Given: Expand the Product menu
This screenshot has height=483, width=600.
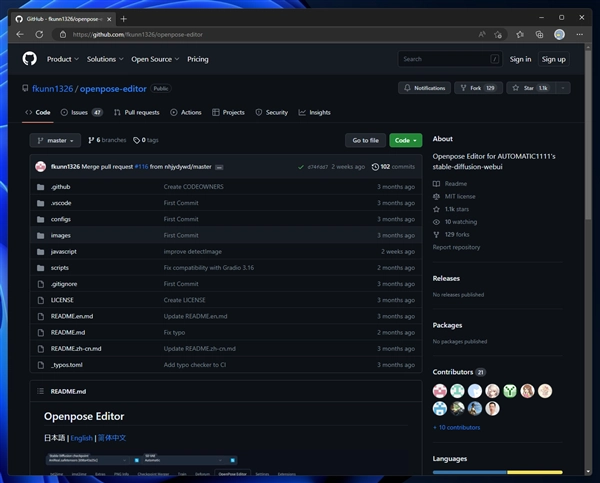Looking at the screenshot, I should pos(63,59).
